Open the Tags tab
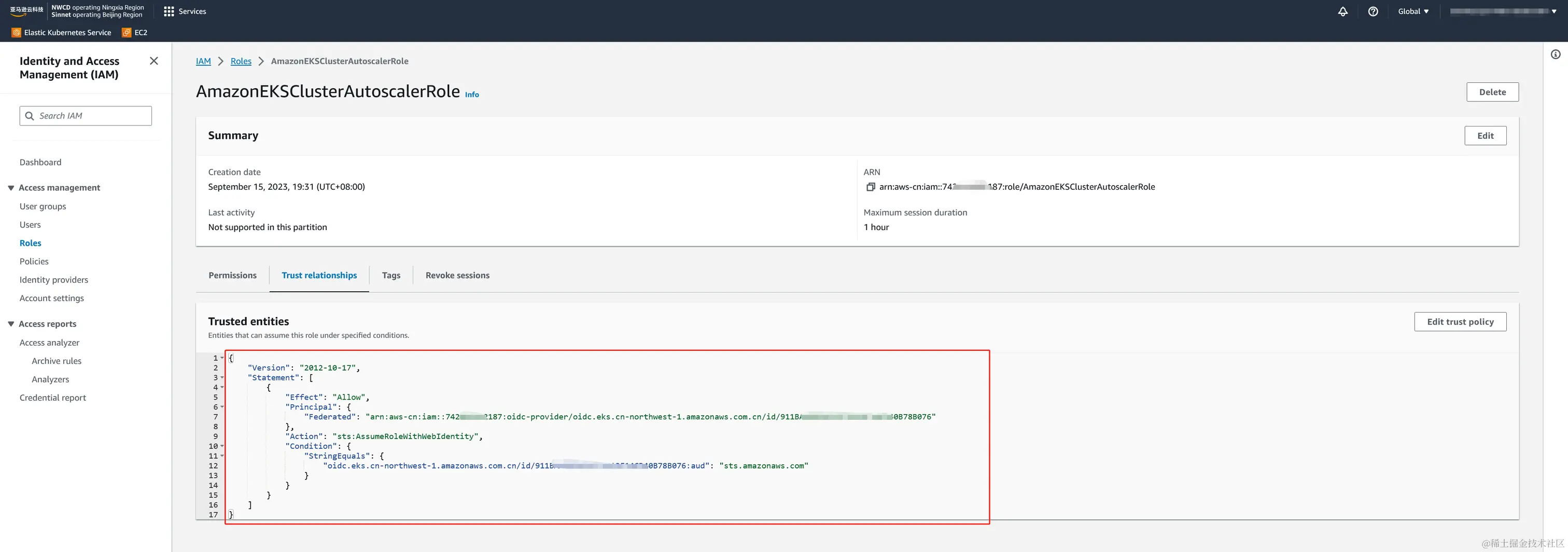 [391, 275]
